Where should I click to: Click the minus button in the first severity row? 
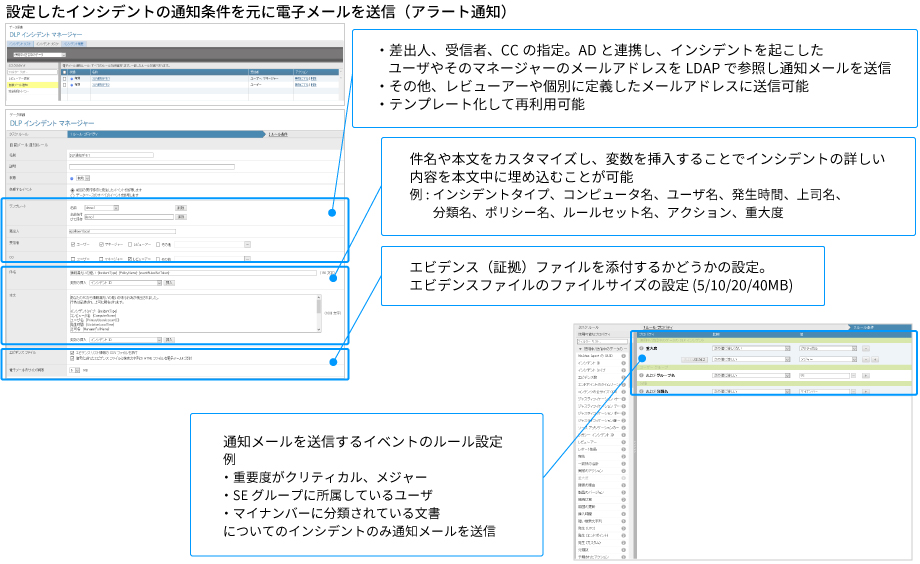865,348
